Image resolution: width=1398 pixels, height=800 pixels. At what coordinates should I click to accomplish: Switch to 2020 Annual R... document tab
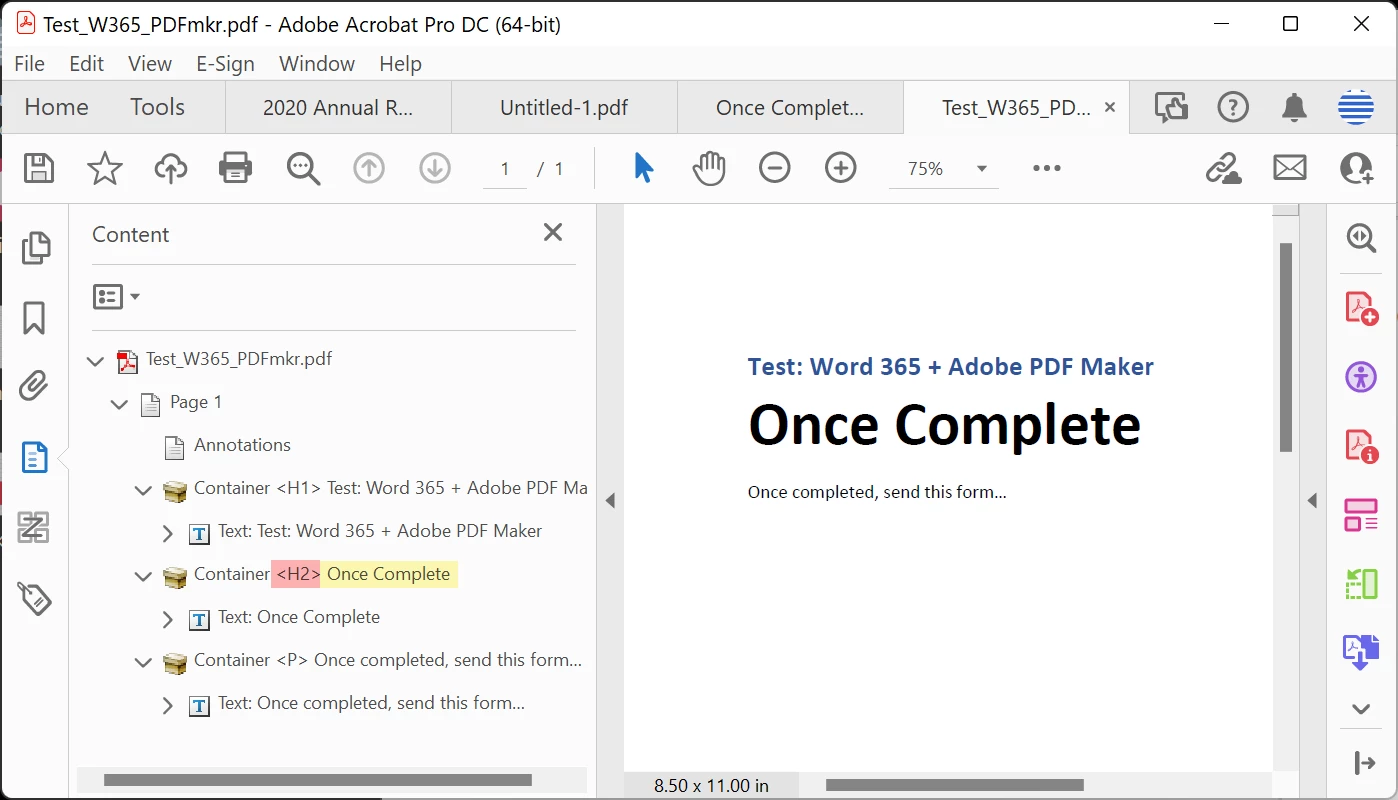click(338, 107)
